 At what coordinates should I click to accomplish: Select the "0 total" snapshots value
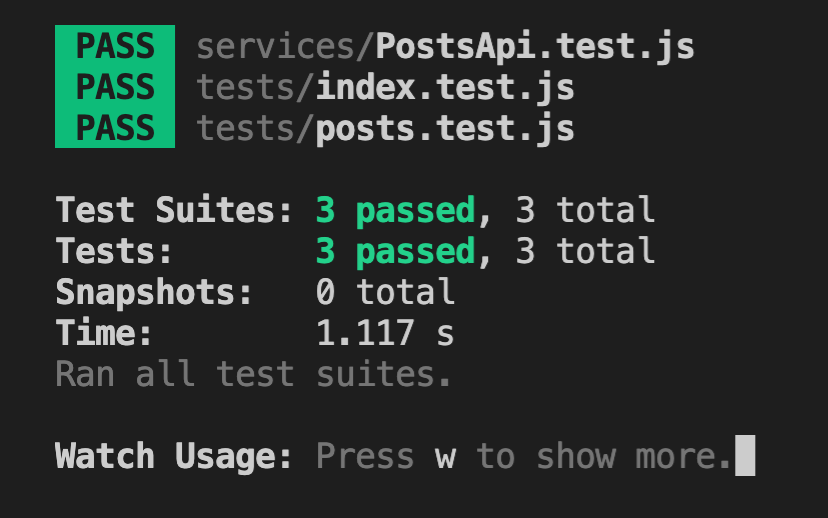click(x=385, y=292)
